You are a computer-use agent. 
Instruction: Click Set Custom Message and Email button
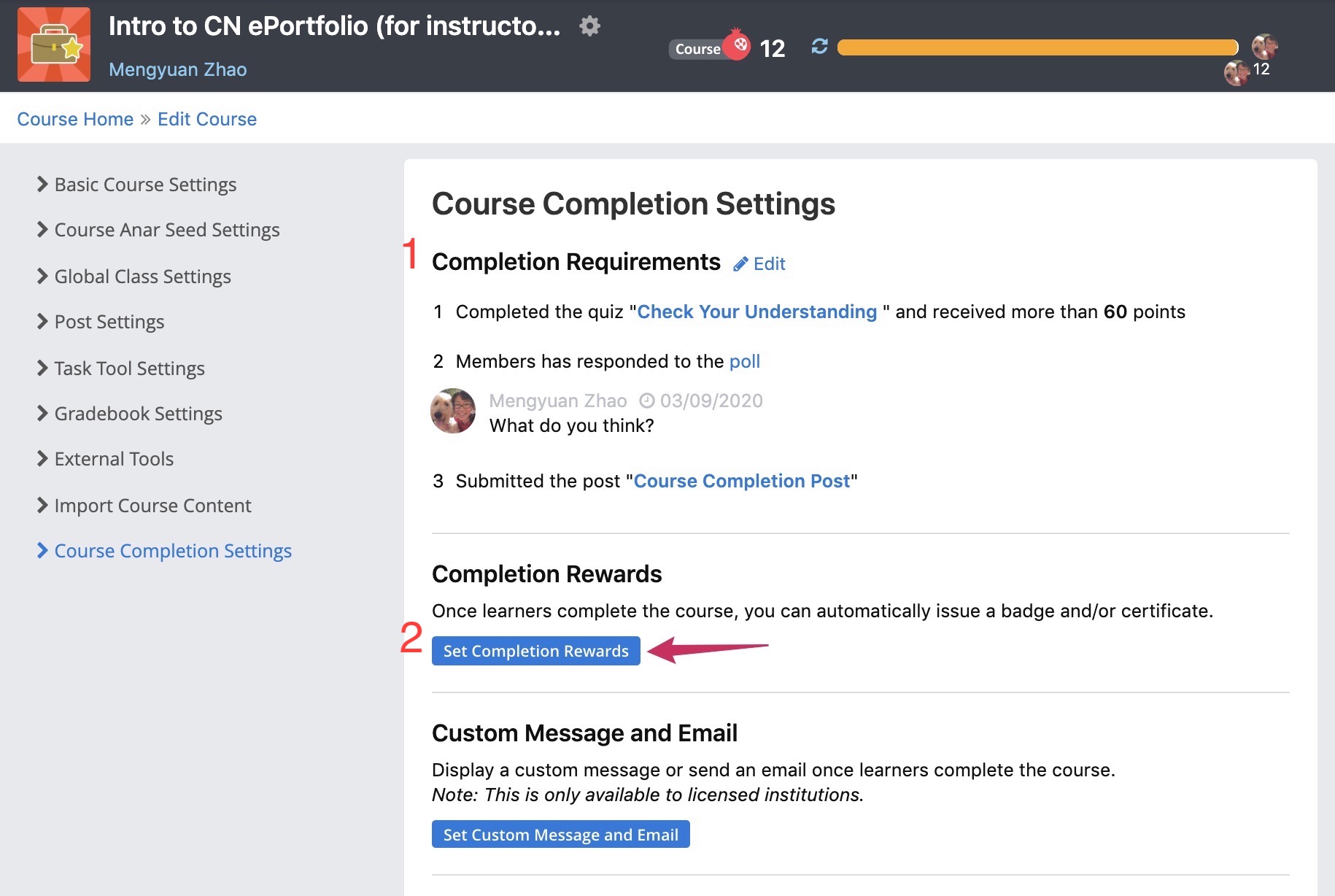coord(560,835)
